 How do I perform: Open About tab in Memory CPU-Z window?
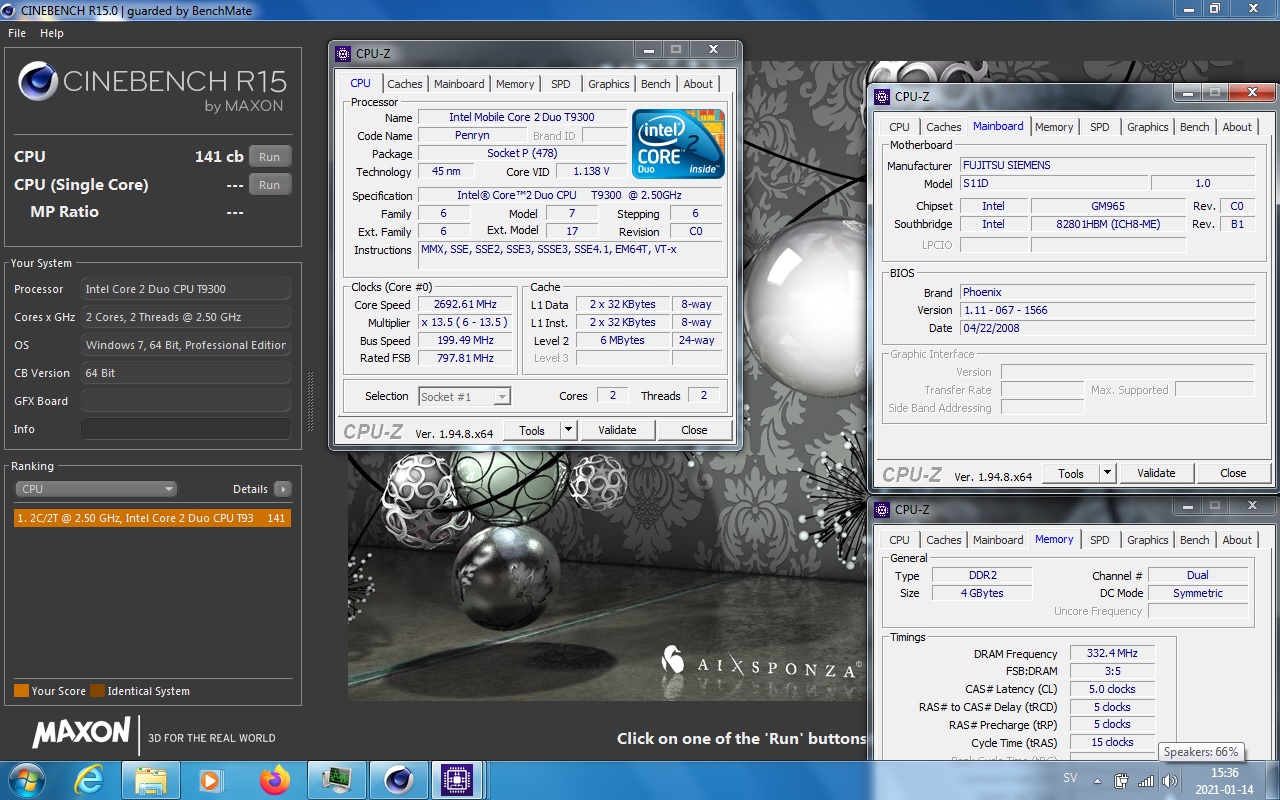(x=1237, y=540)
